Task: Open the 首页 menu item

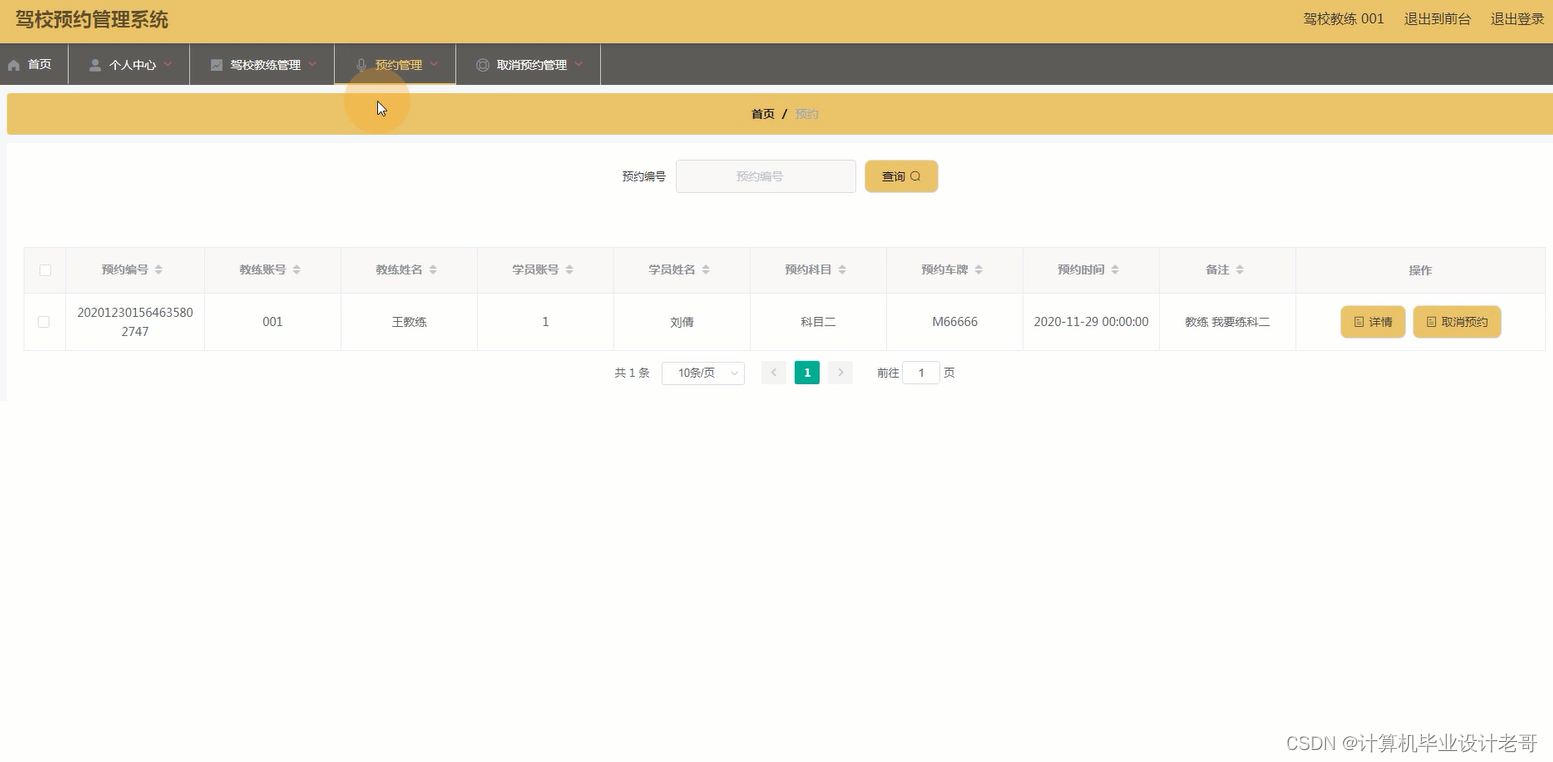Action: pyautogui.click(x=34, y=64)
